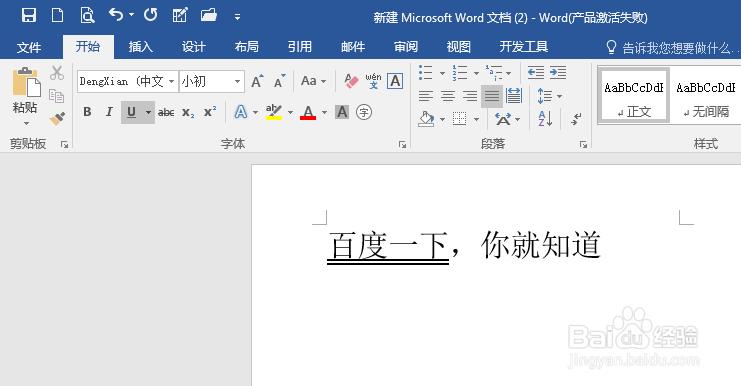Align text left
This screenshot has width=741, height=386.
(x=425, y=96)
